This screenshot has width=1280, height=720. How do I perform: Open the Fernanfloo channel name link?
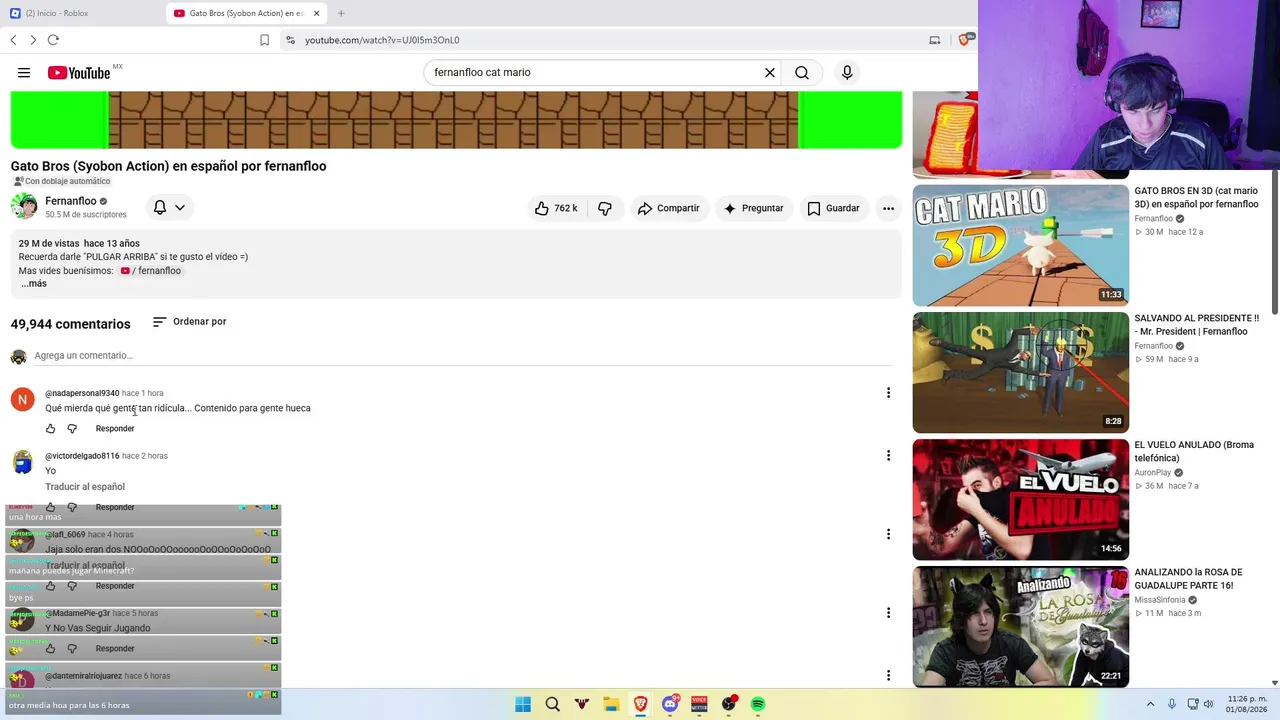(71, 201)
